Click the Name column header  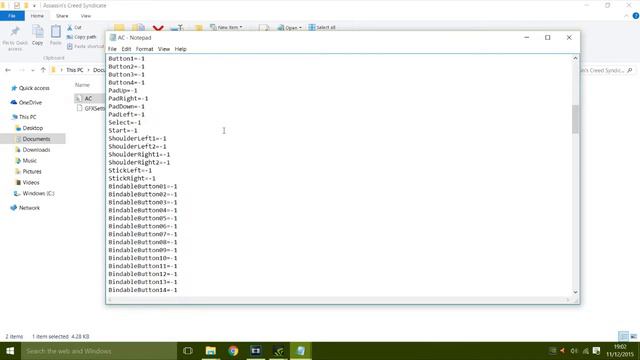pos(82,85)
